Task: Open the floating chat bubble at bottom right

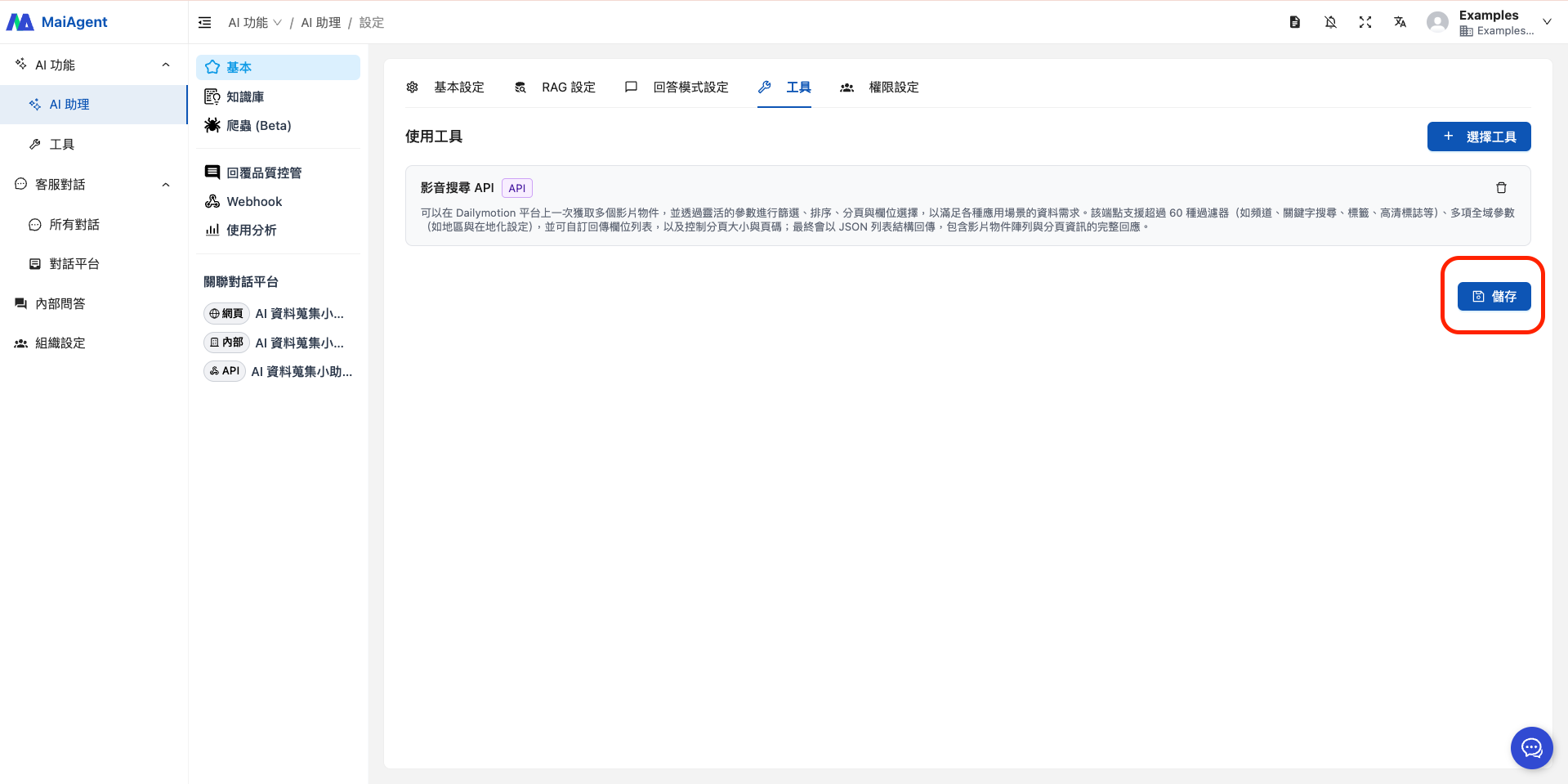Action: pos(1532,747)
